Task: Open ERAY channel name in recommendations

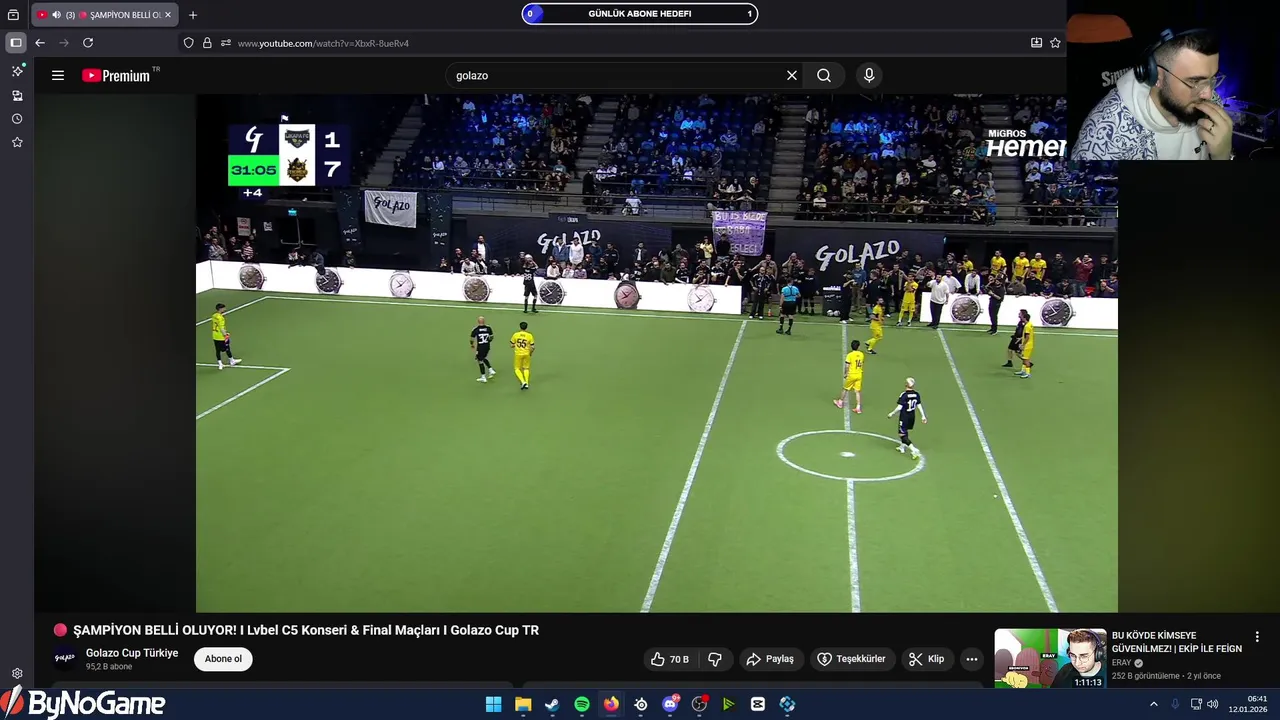Action: pyautogui.click(x=1121, y=663)
